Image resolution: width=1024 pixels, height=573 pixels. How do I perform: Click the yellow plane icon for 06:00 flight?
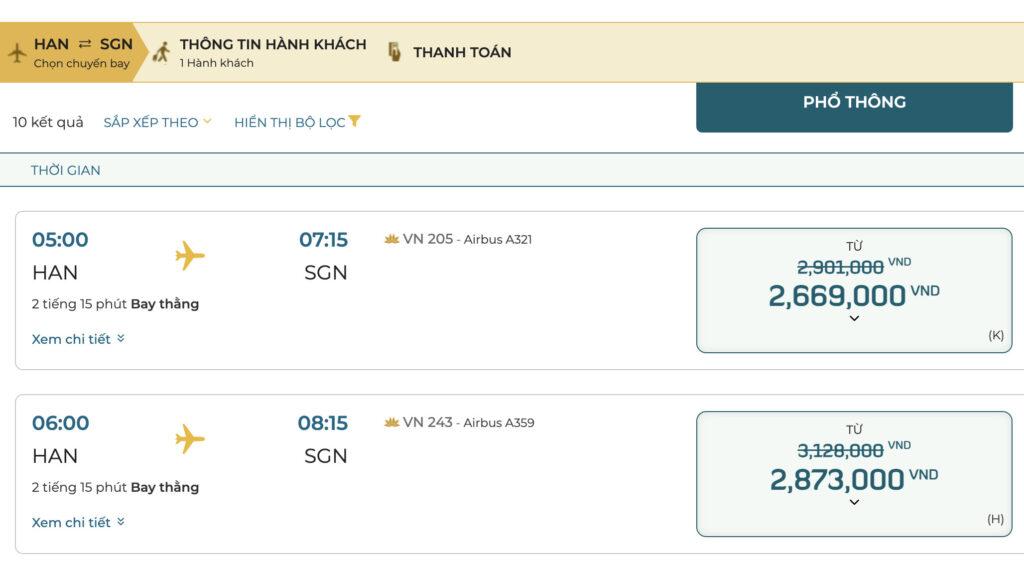[x=190, y=439]
